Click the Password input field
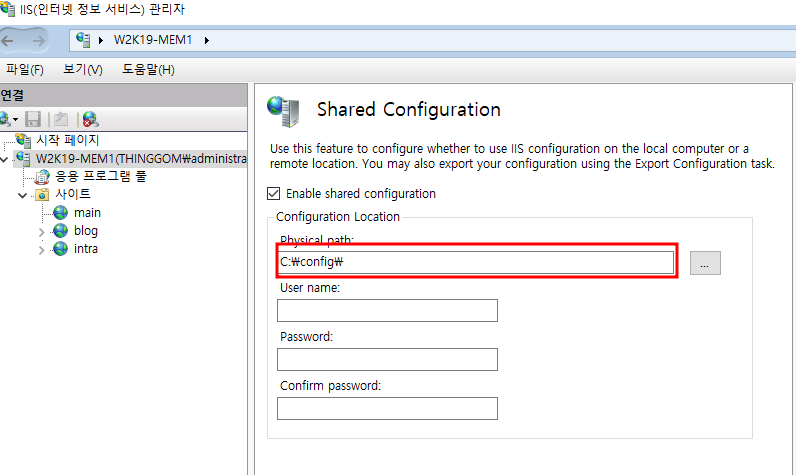796x475 pixels. click(387, 359)
